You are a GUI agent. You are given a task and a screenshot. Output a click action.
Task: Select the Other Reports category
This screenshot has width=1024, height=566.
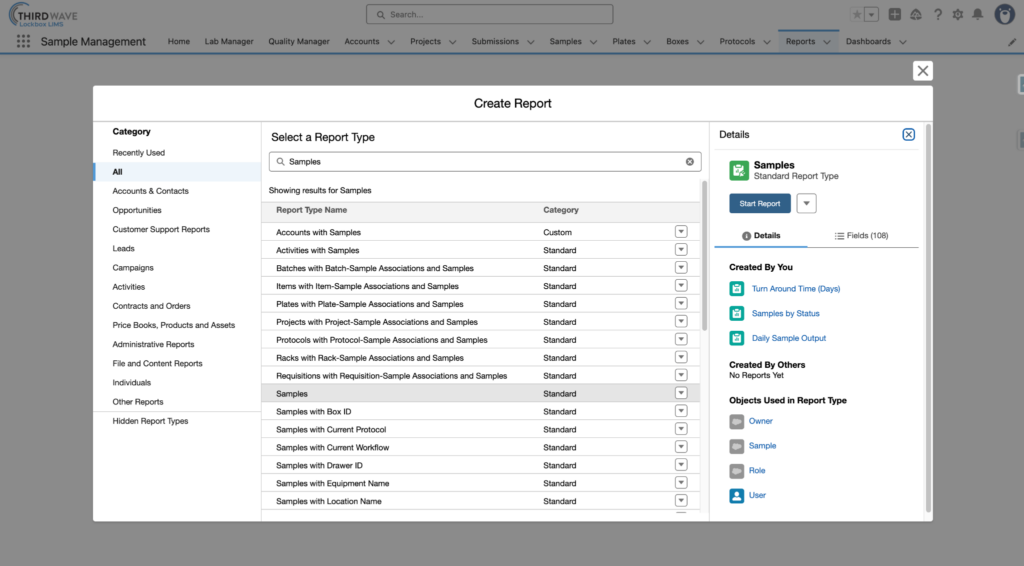[x=177, y=401]
